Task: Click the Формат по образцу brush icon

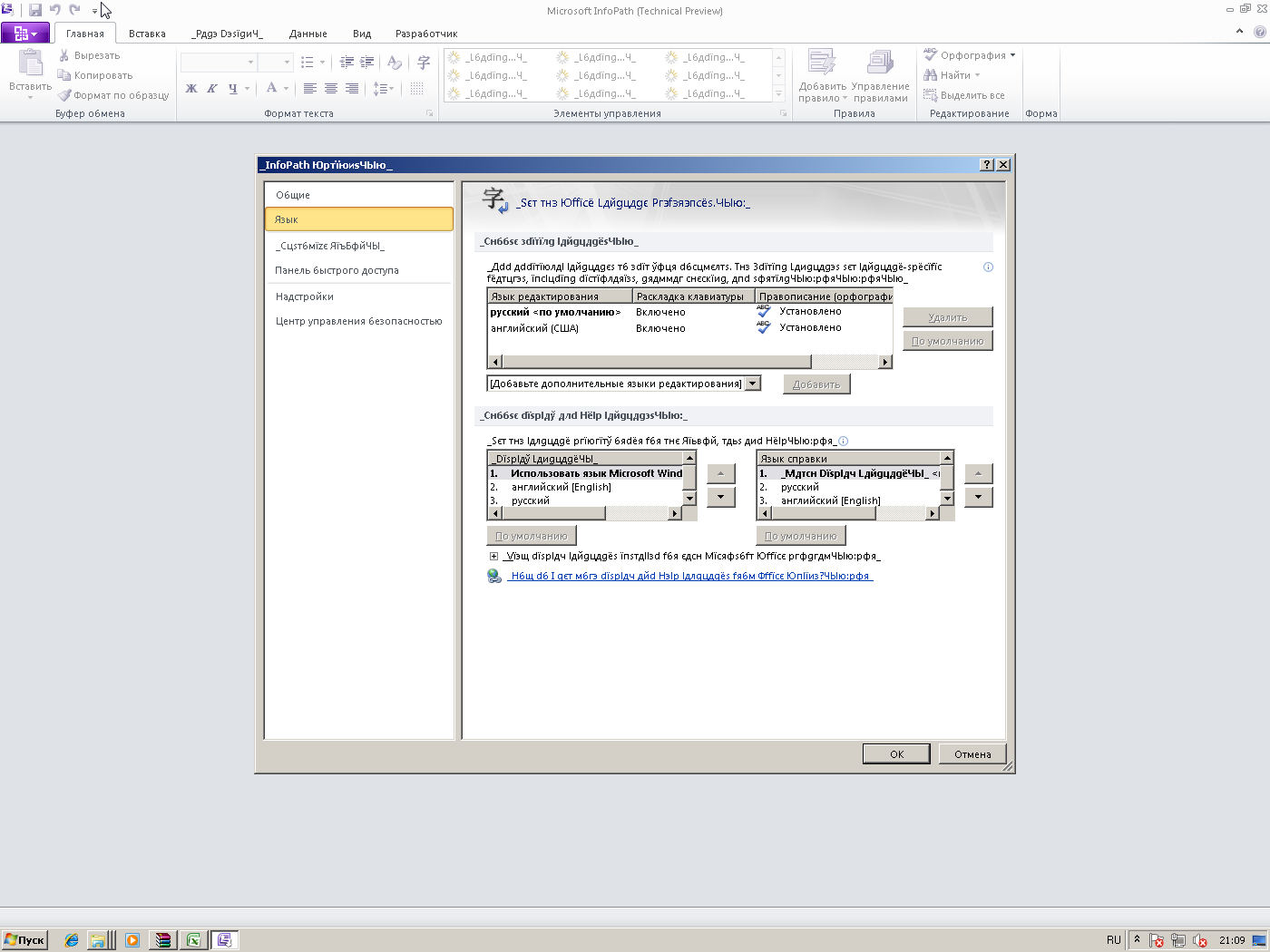Action: tap(64, 95)
